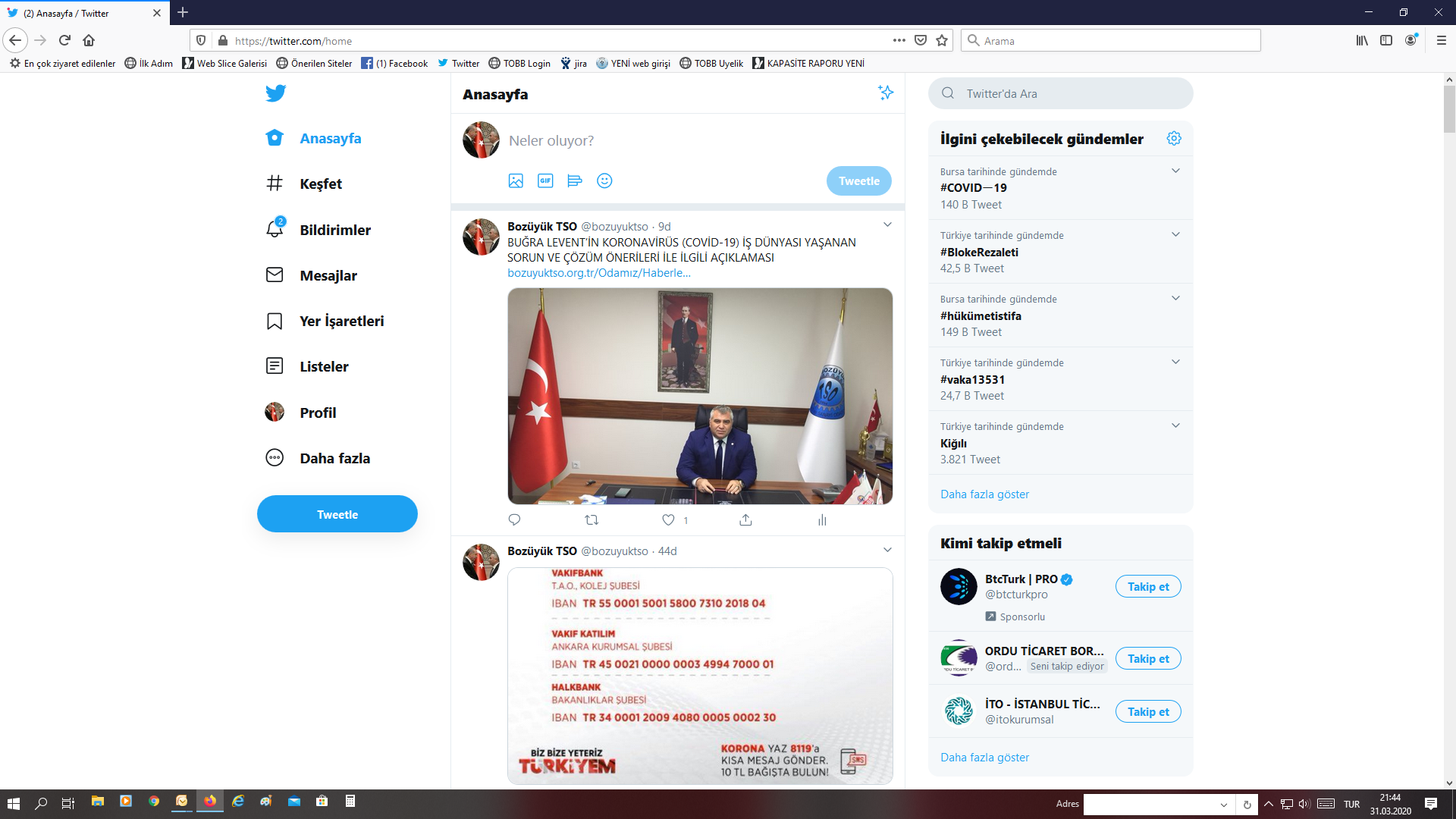Expand options for #vaka13531 trend
The height and width of the screenshot is (819, 1456).
coord(1175,362)
